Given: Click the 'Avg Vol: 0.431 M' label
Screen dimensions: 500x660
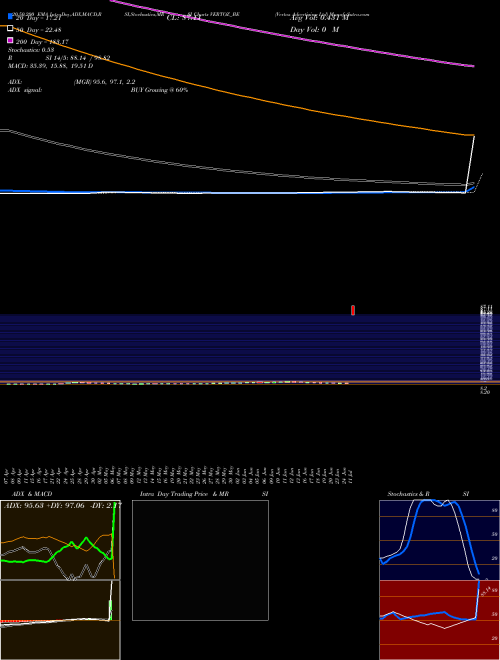Looking at the screenshot, I should coord(320,18).
